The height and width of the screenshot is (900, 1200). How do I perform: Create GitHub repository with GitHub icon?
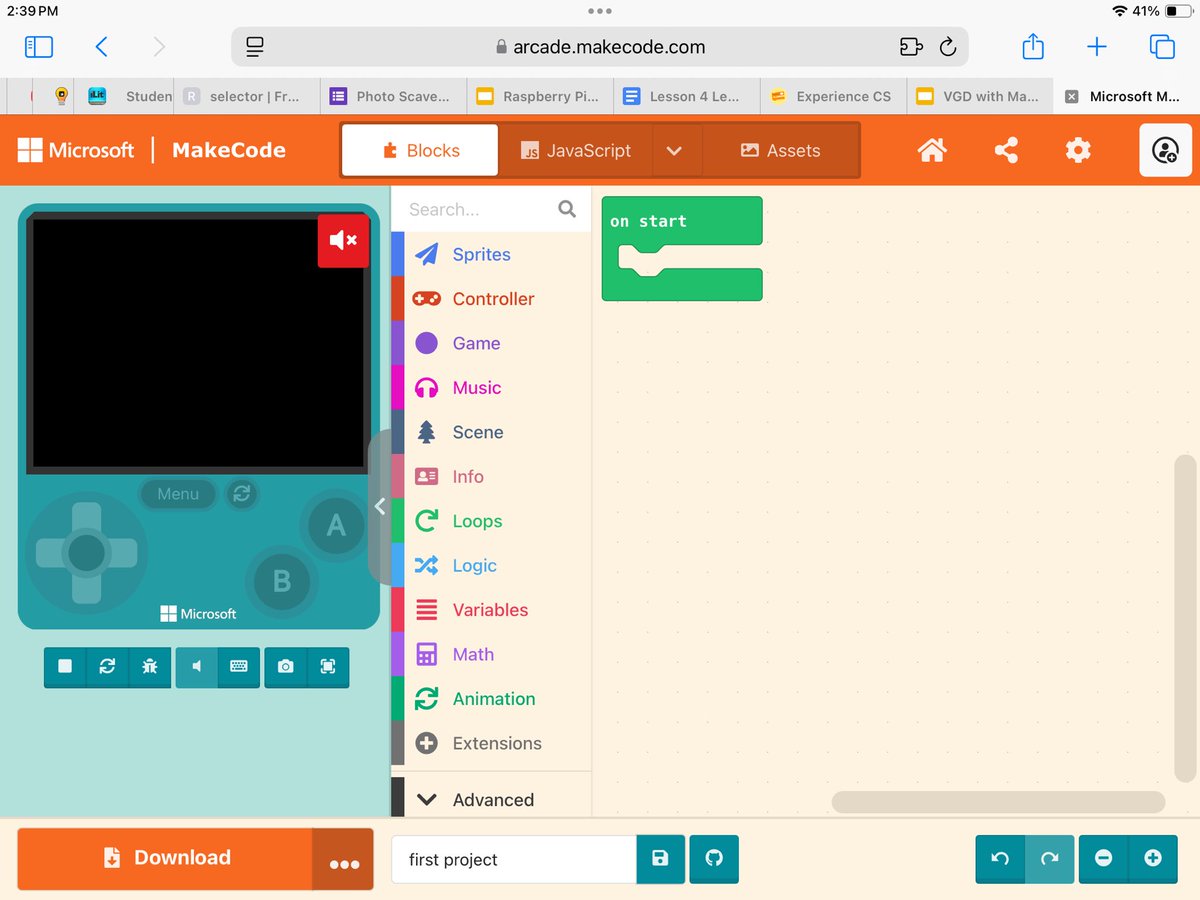coord(714,859)
